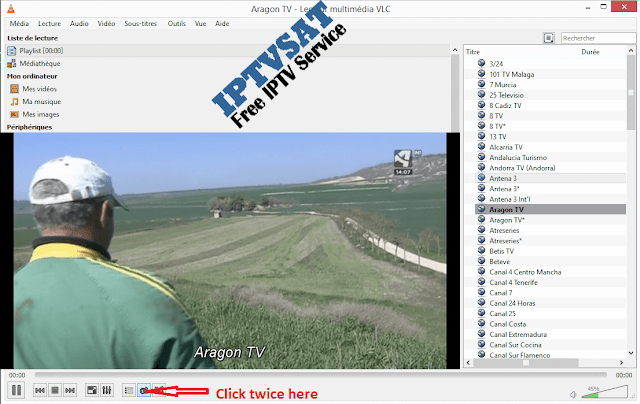Open extended settings equalizer icon

click(107, 391)
